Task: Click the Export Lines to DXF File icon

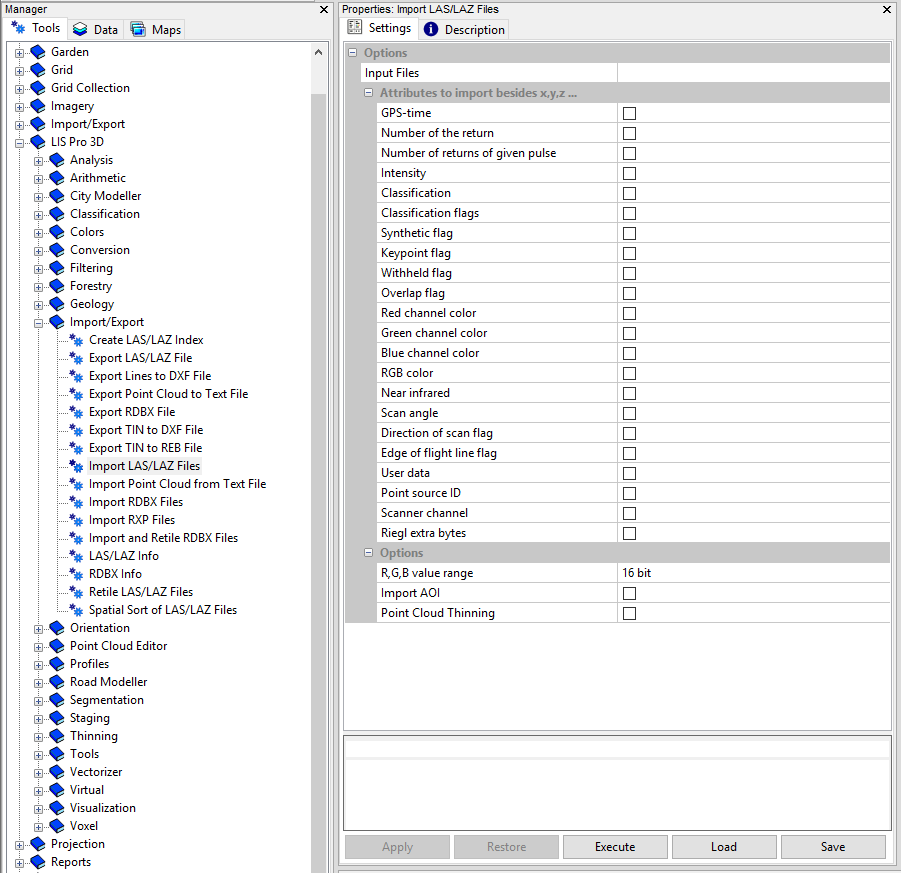Action: [76, 376]
